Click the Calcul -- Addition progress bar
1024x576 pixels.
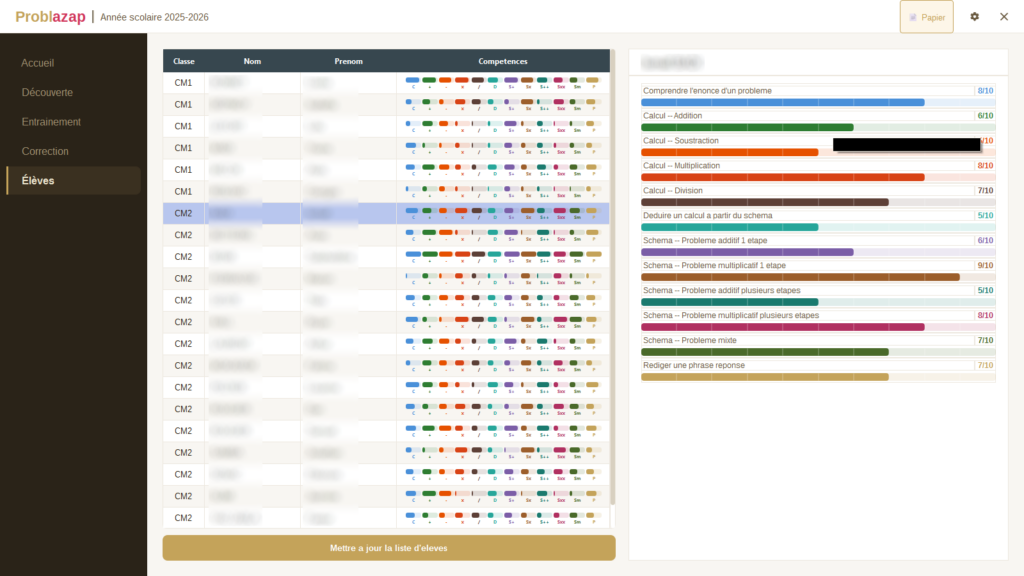click(x=818, y=127)
